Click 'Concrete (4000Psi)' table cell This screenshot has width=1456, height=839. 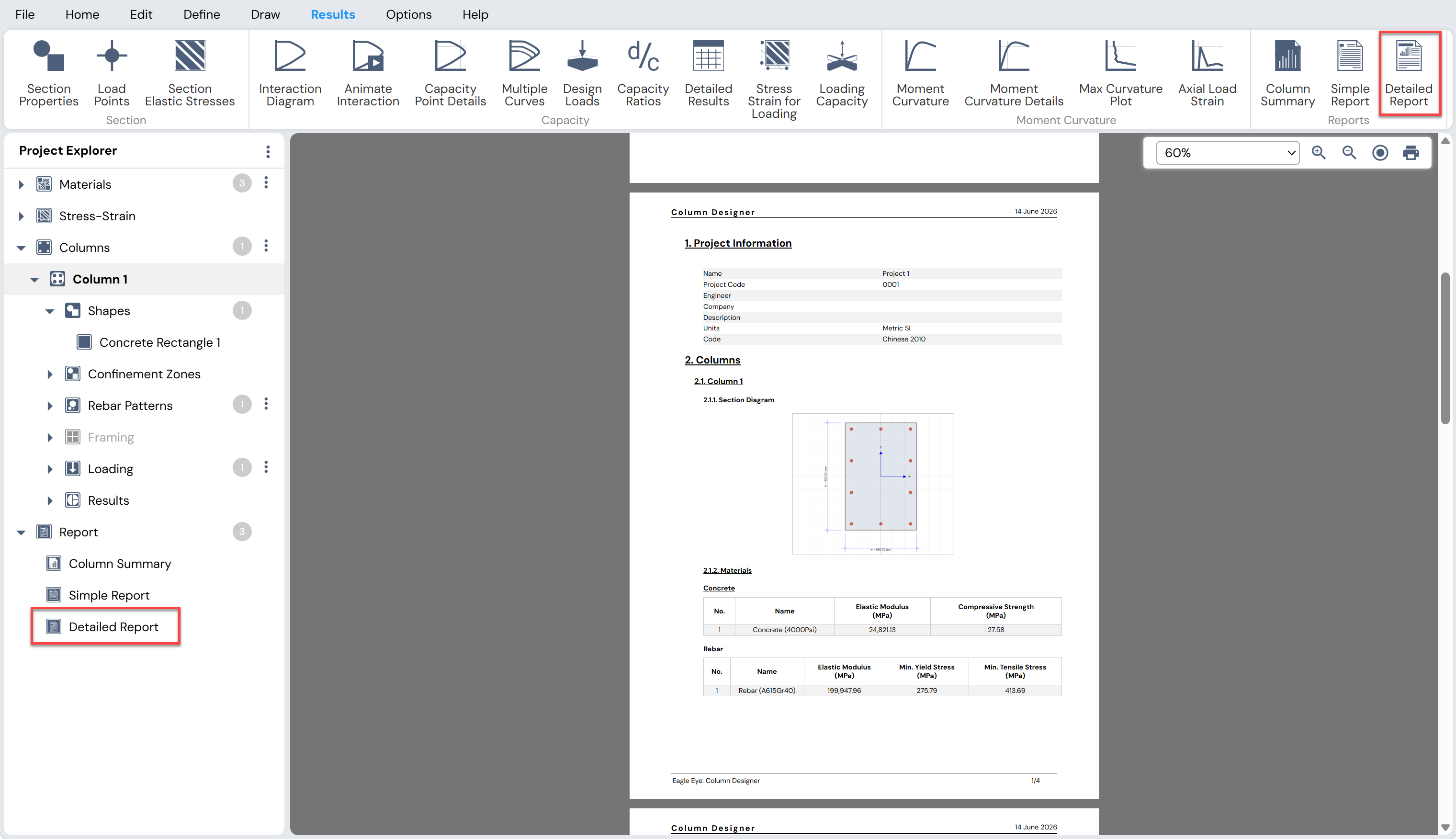pyautogui.click(x=784, y=629)
